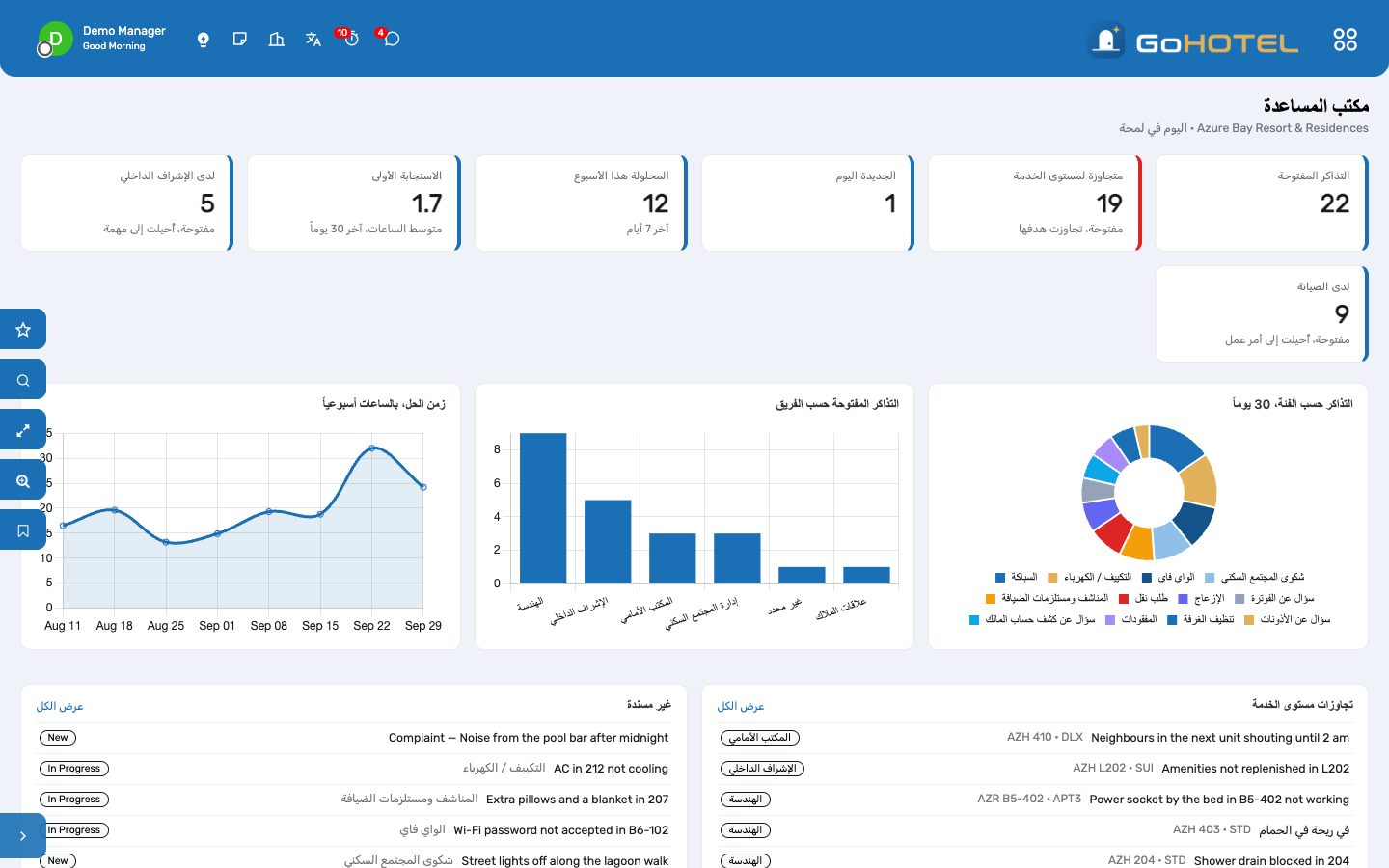
Task: Toggle the التكييف / الكهرباء legend item
Action: click(x=1090, y=578)
